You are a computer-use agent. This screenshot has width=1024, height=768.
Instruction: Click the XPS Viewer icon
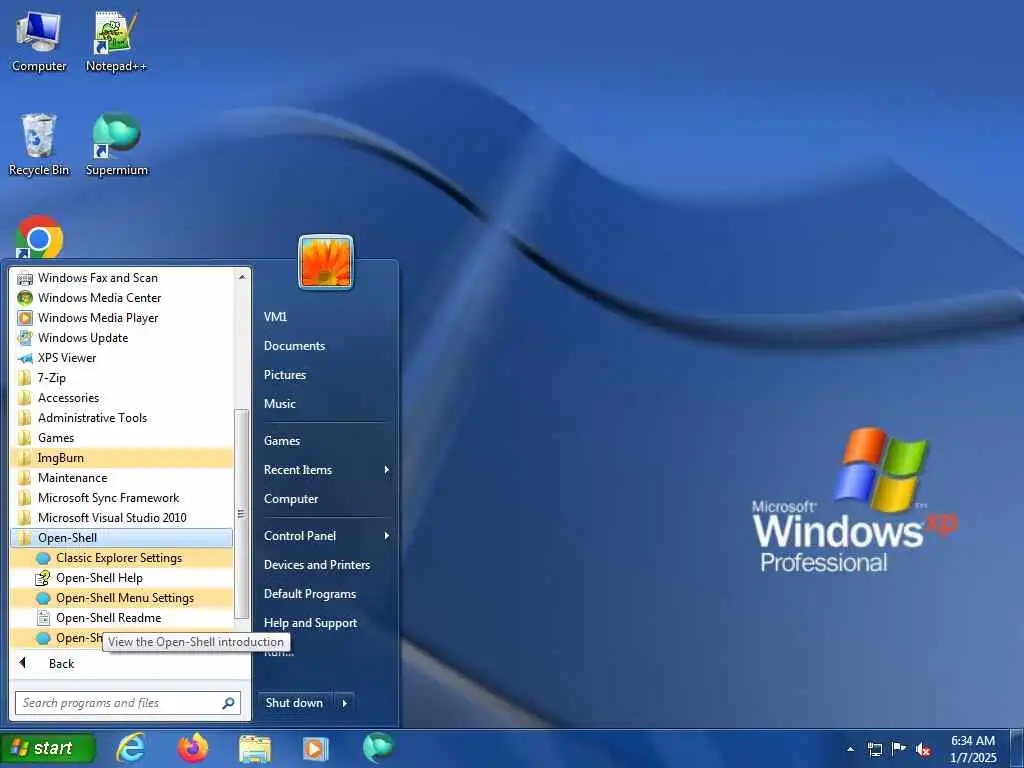click(25, 358)
